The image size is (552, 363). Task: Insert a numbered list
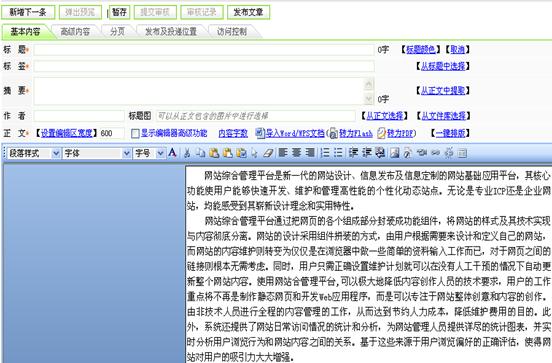325,153
